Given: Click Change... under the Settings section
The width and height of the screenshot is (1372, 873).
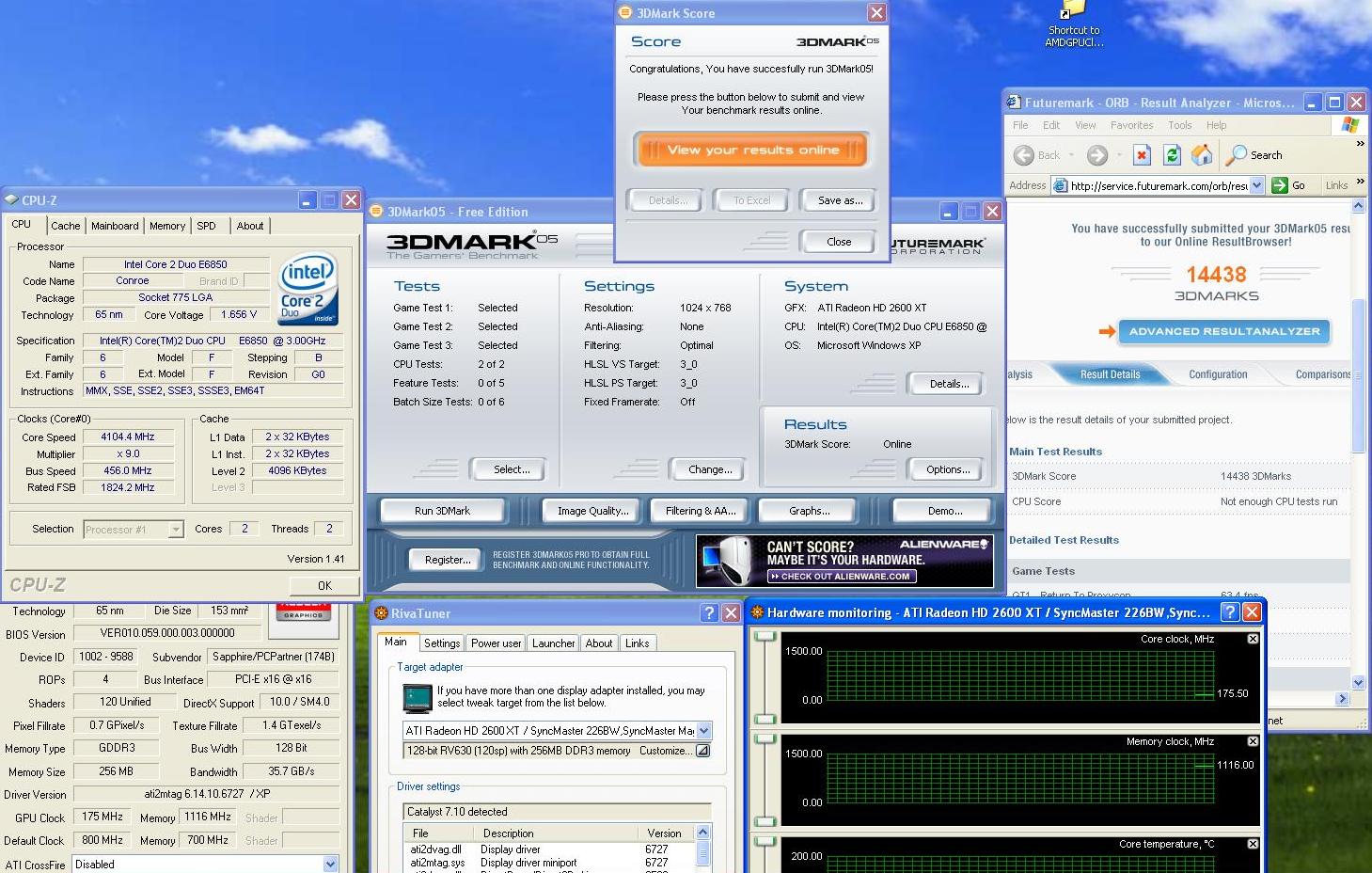Looking at the screenshot, I should pyautogui.click(x=710, y=469).
